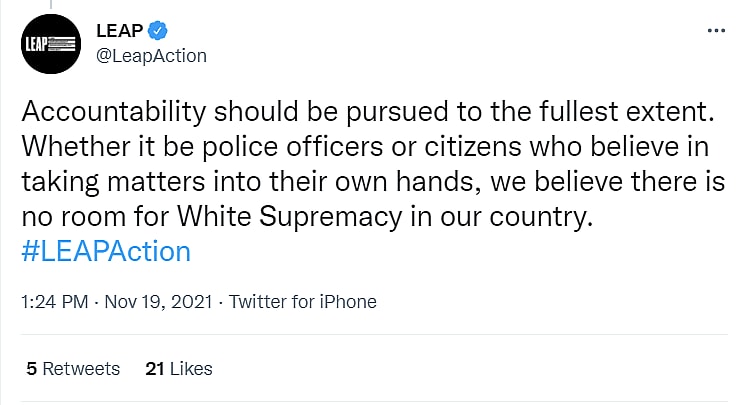The image size is (747, 405).
Task: Click the word 'police officers' in the tweet
Action: click(x=251, y=147)
